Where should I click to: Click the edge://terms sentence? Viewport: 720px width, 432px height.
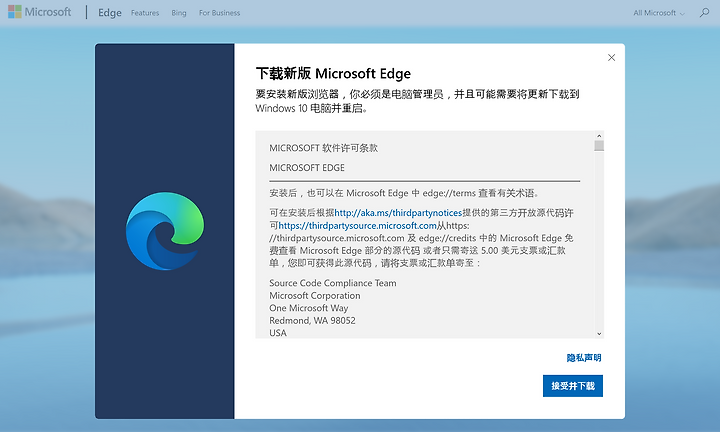pos(404,193)
